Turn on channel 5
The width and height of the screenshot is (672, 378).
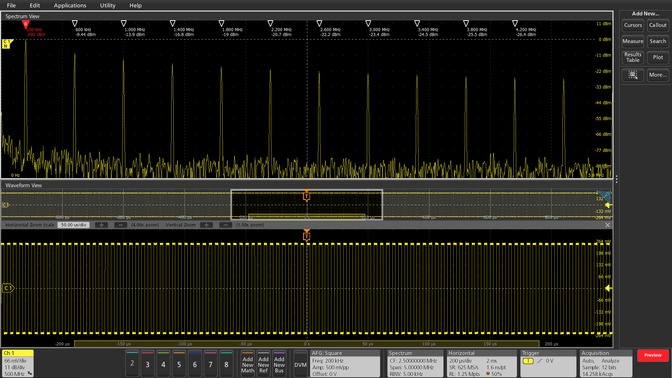coord(179,364)
